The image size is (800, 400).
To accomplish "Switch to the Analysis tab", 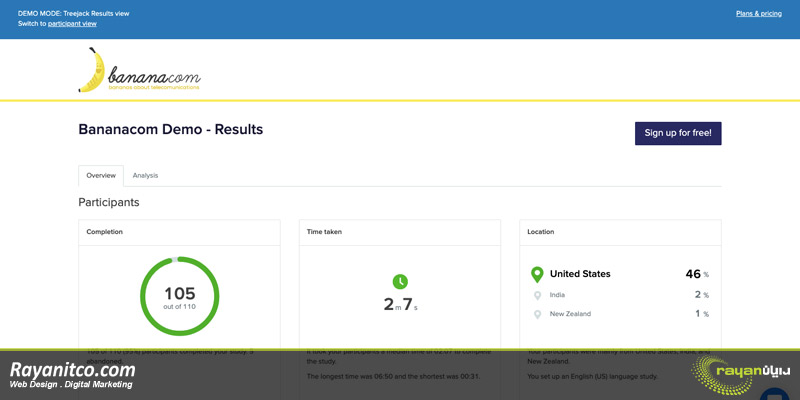I will tap(145, 176).
